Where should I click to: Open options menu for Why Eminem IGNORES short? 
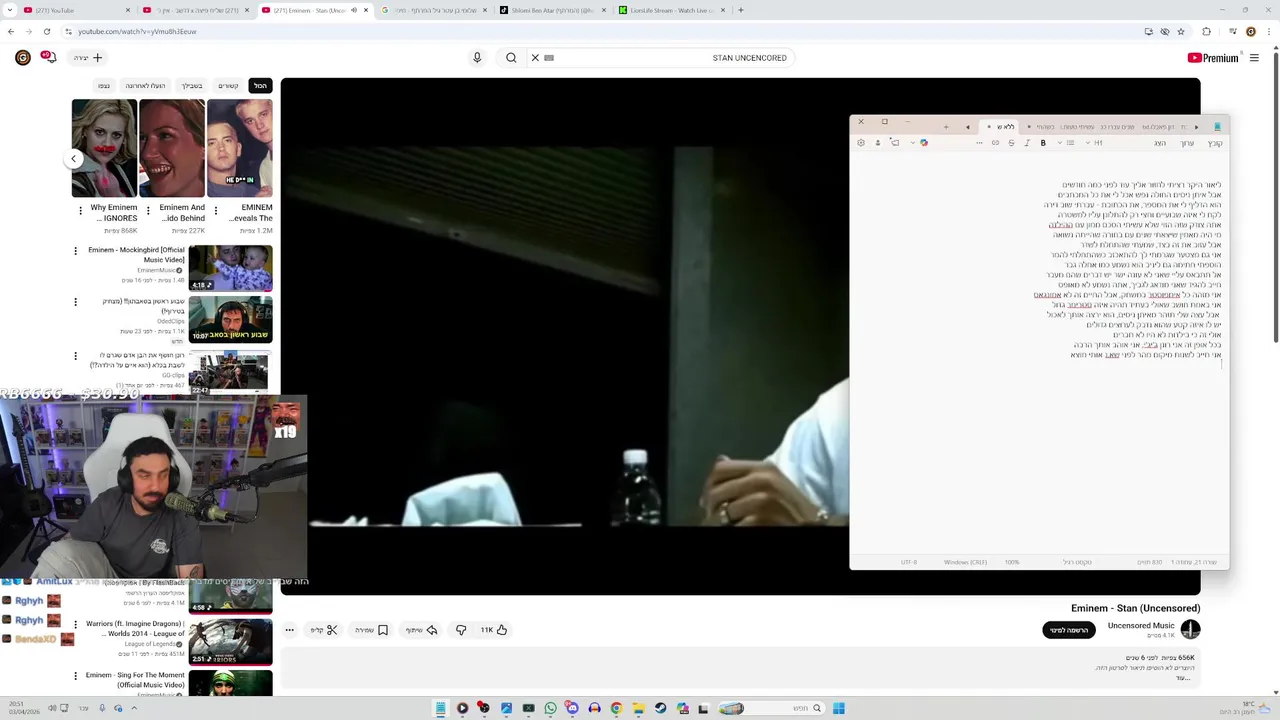[80, 211]
